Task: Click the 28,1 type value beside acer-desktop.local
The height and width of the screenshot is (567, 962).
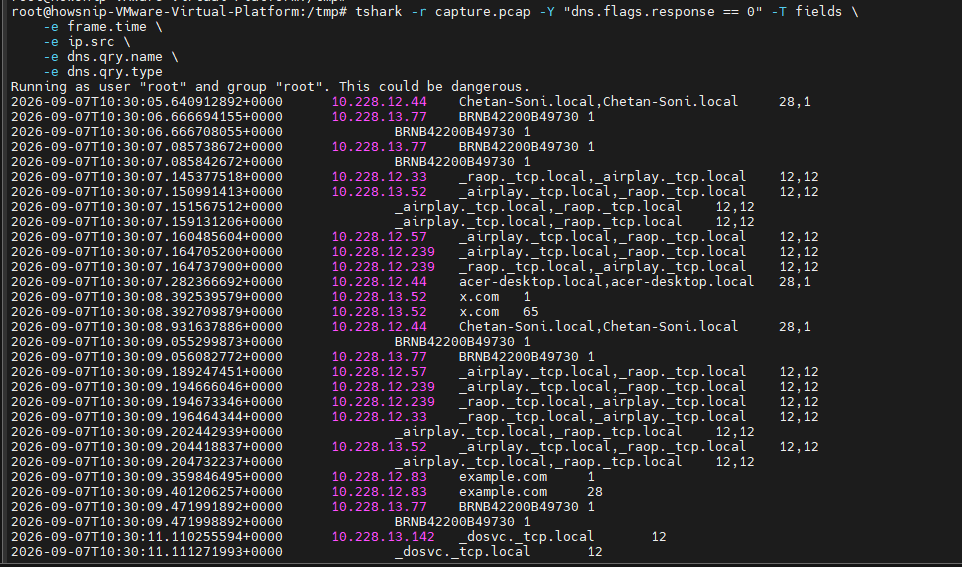Action: pos(795,282)
